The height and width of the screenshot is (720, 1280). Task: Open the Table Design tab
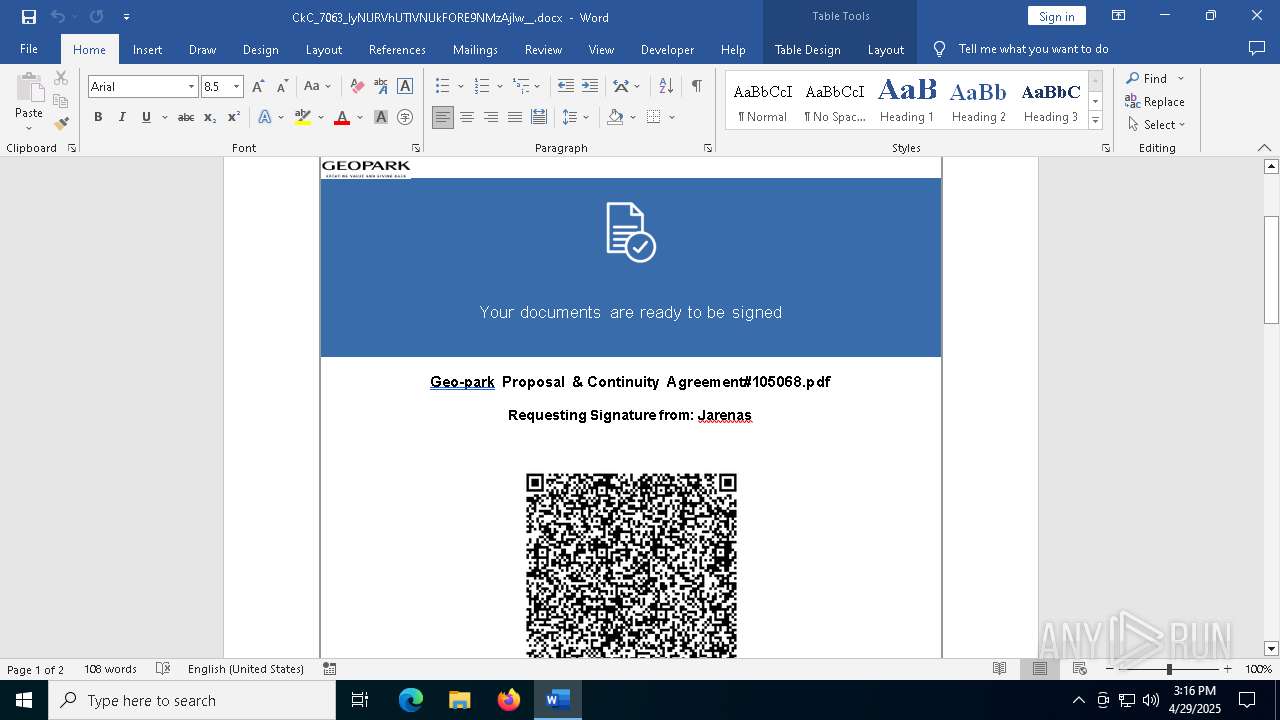pyautogui.click(x=808, y=49)
